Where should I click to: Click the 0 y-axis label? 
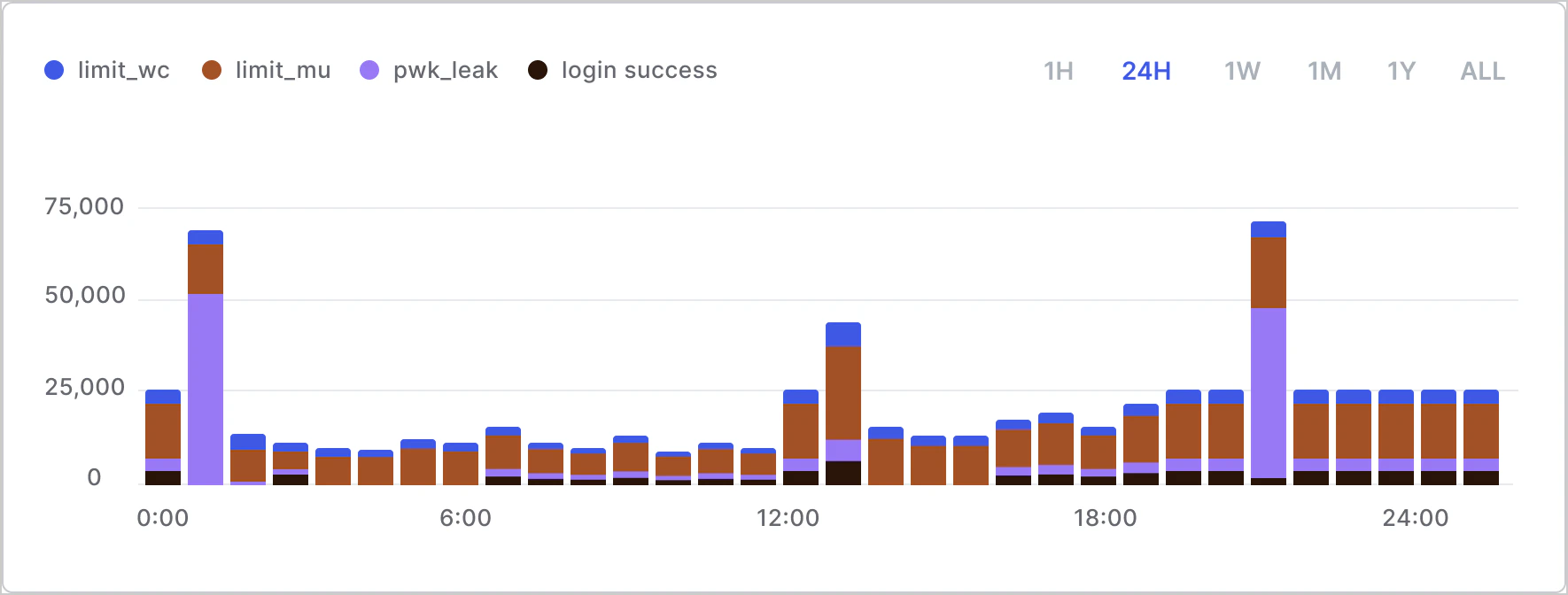pos(94,478)
